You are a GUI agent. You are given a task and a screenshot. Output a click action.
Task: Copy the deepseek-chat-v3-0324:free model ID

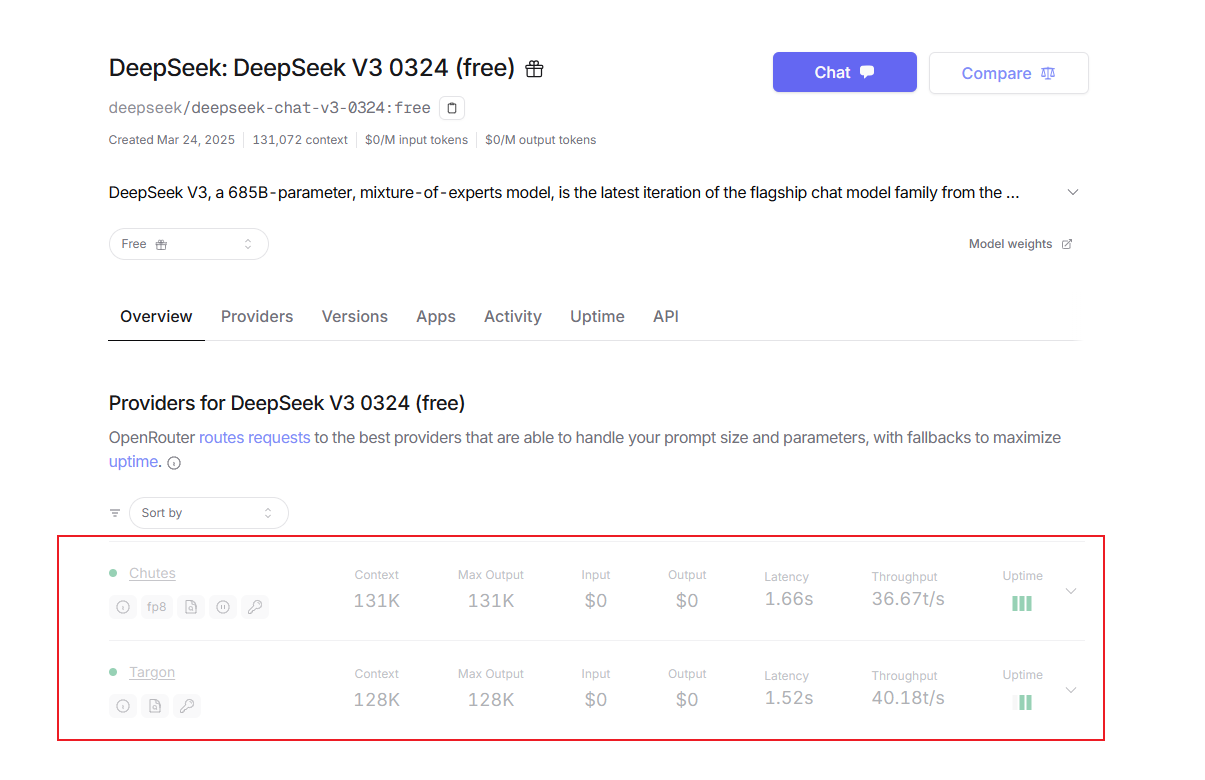[x=452, y=108]
